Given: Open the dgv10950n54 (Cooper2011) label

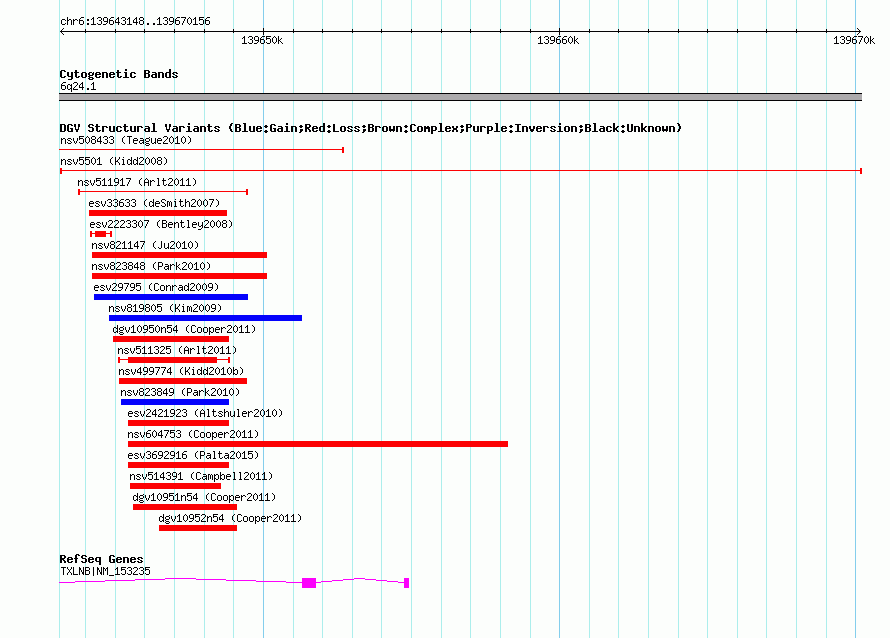Looking at the screenshot, I should [184, 329].
